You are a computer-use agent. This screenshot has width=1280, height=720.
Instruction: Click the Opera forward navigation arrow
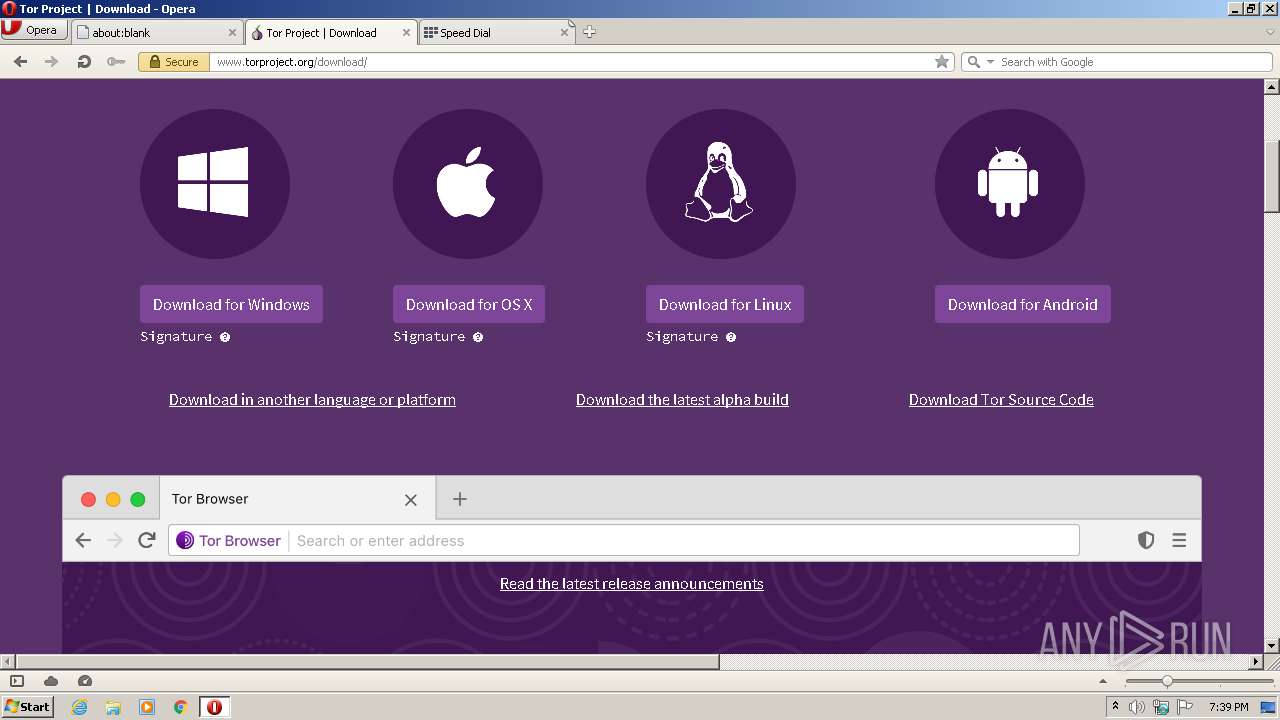[51, 62]
